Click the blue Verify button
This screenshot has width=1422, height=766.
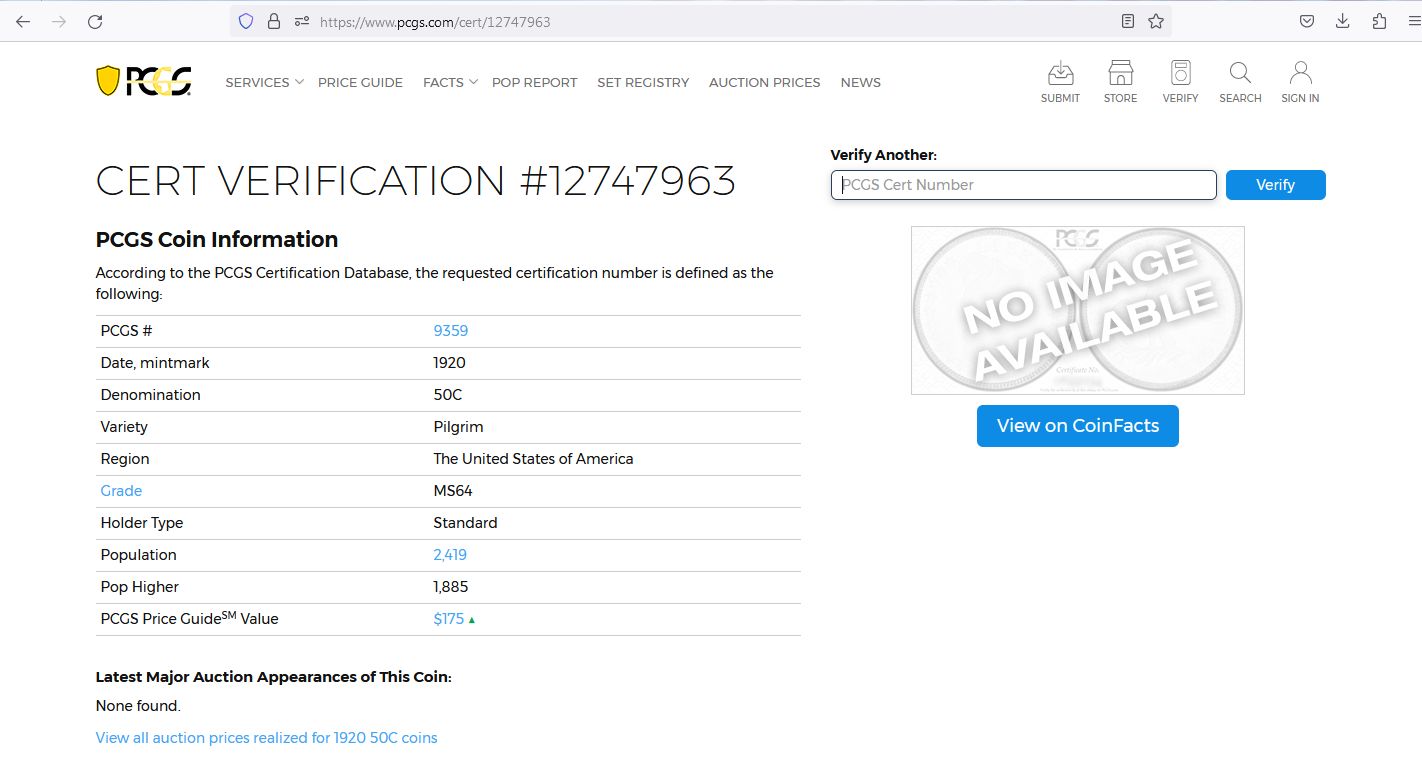[x=1276, y=185]
